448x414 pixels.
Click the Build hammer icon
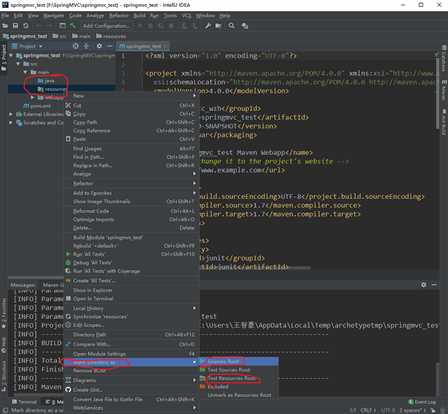[x=73, y=26]
